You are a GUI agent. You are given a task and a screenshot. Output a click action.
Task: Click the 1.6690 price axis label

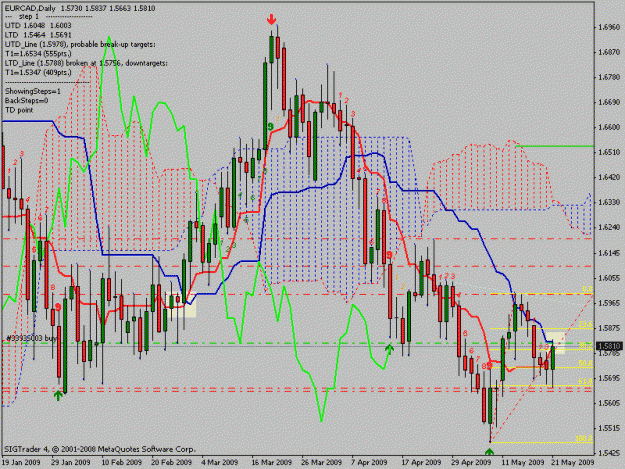[x=609, y=102]
